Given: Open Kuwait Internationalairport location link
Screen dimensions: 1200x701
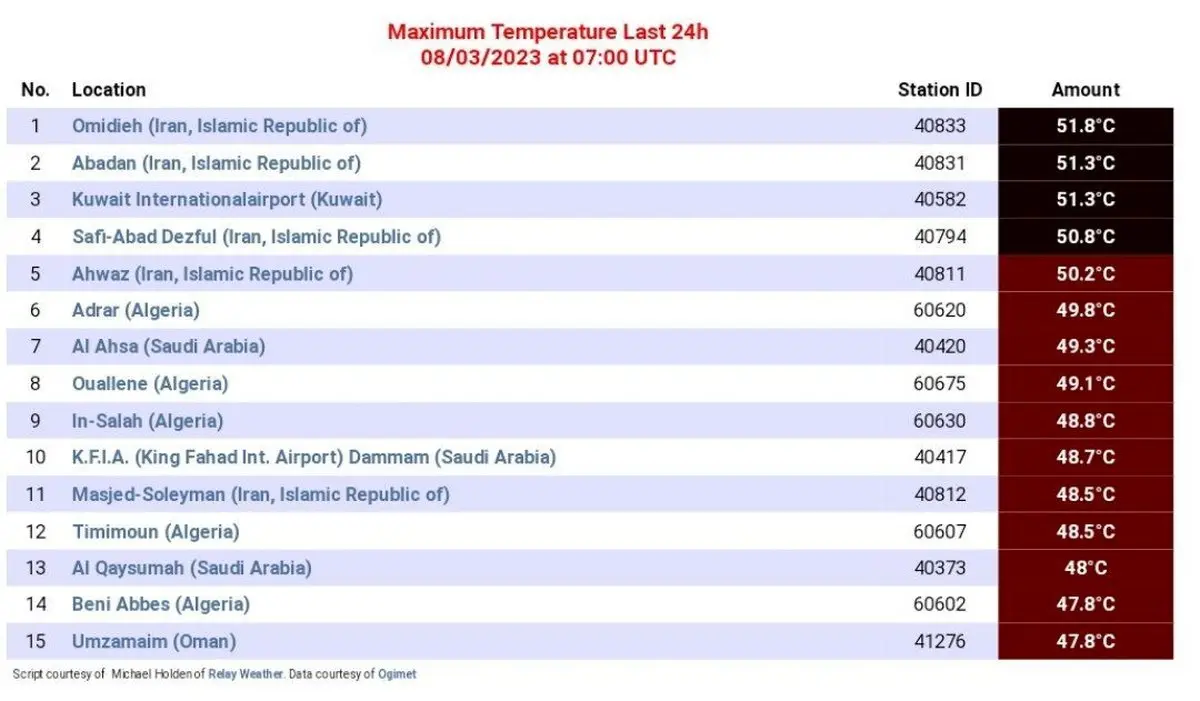Looking at the screenshot, I should [x=227, y=199].
